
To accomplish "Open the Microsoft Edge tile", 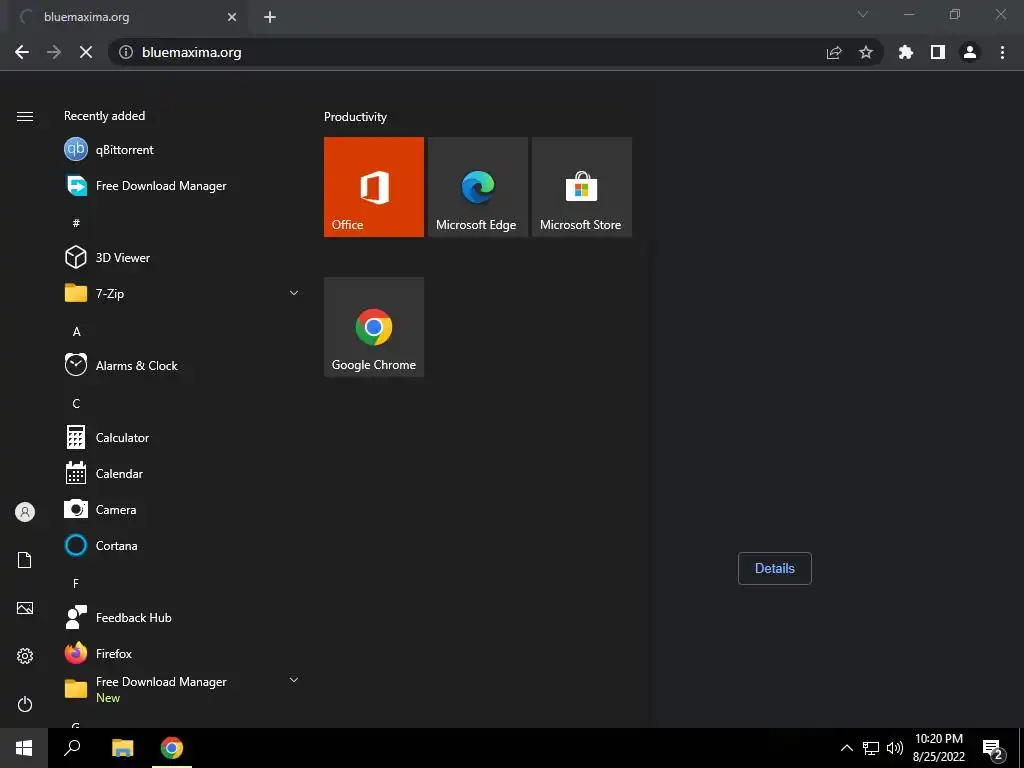I will (477, 187).
